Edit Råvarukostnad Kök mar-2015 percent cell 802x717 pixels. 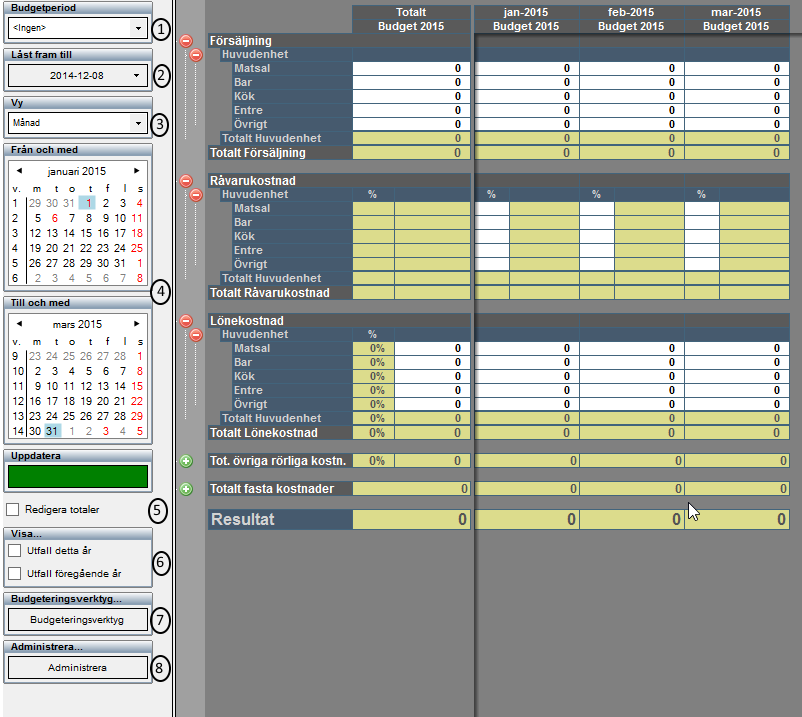(702, 237)
